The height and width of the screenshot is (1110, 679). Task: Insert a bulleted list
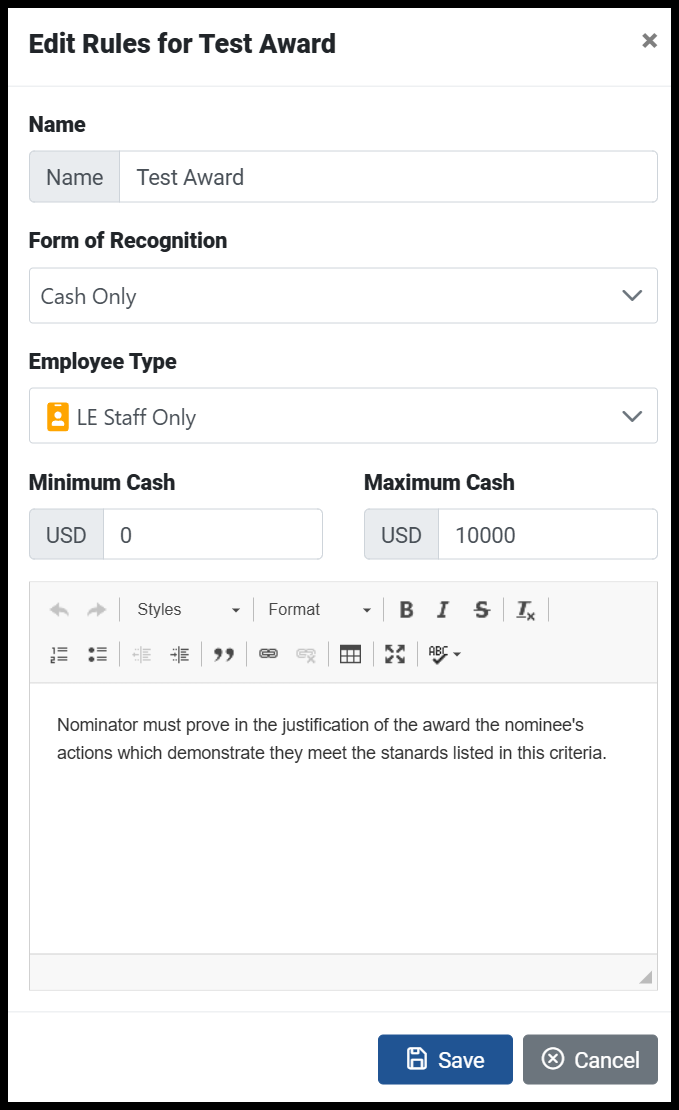click(x=98, y=654)
